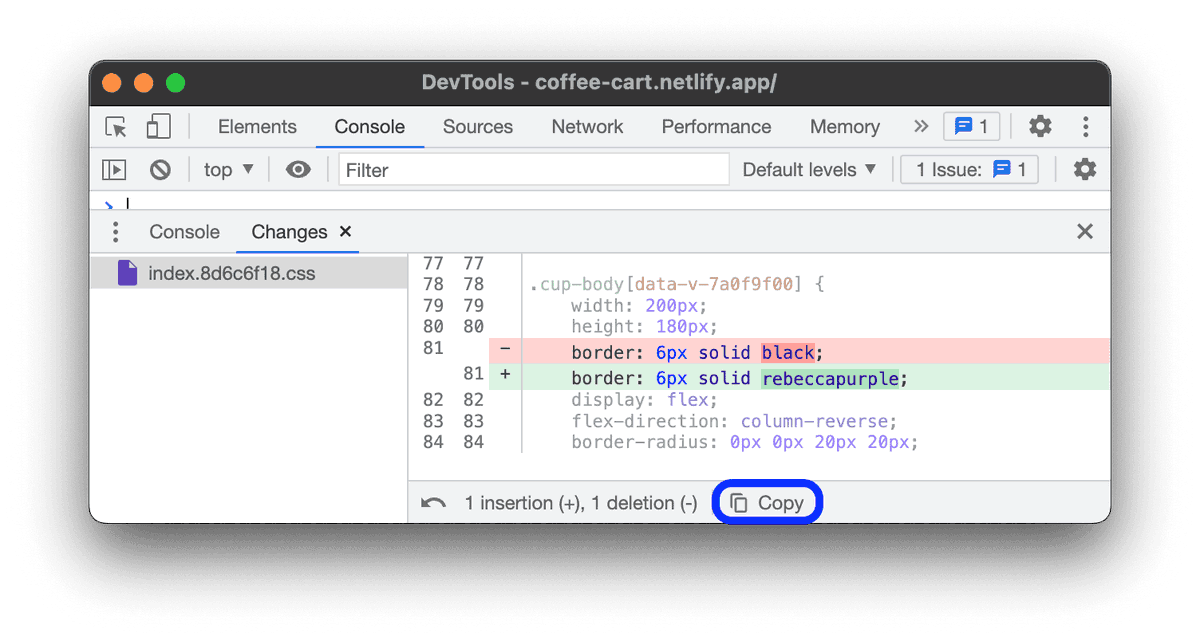Image resolution: width=1200 pixels, height=641 pixels.
Task: Copy the CSS changes with the Copy button
Action: (x=767, y=503)
